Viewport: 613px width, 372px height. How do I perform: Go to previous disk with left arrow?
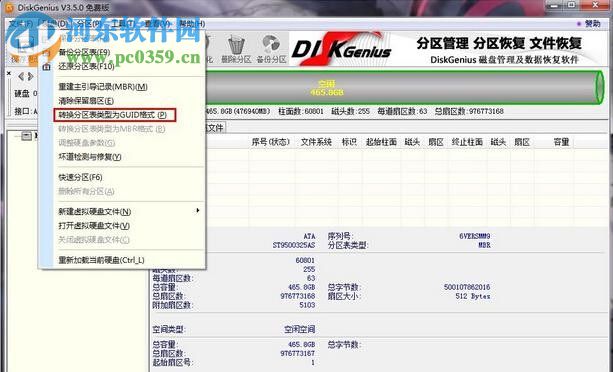pyautogui.click(x=21, y=76)
